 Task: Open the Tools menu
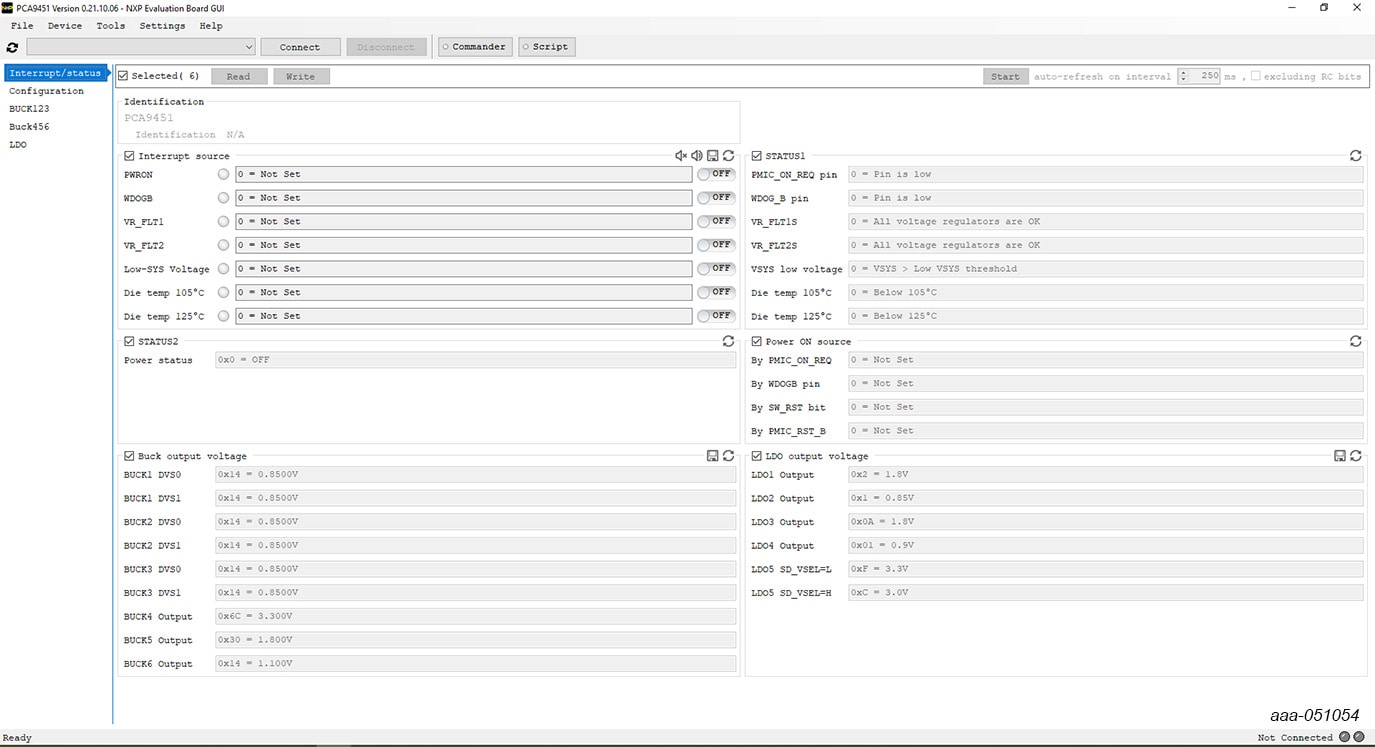(x=110, y=26)
